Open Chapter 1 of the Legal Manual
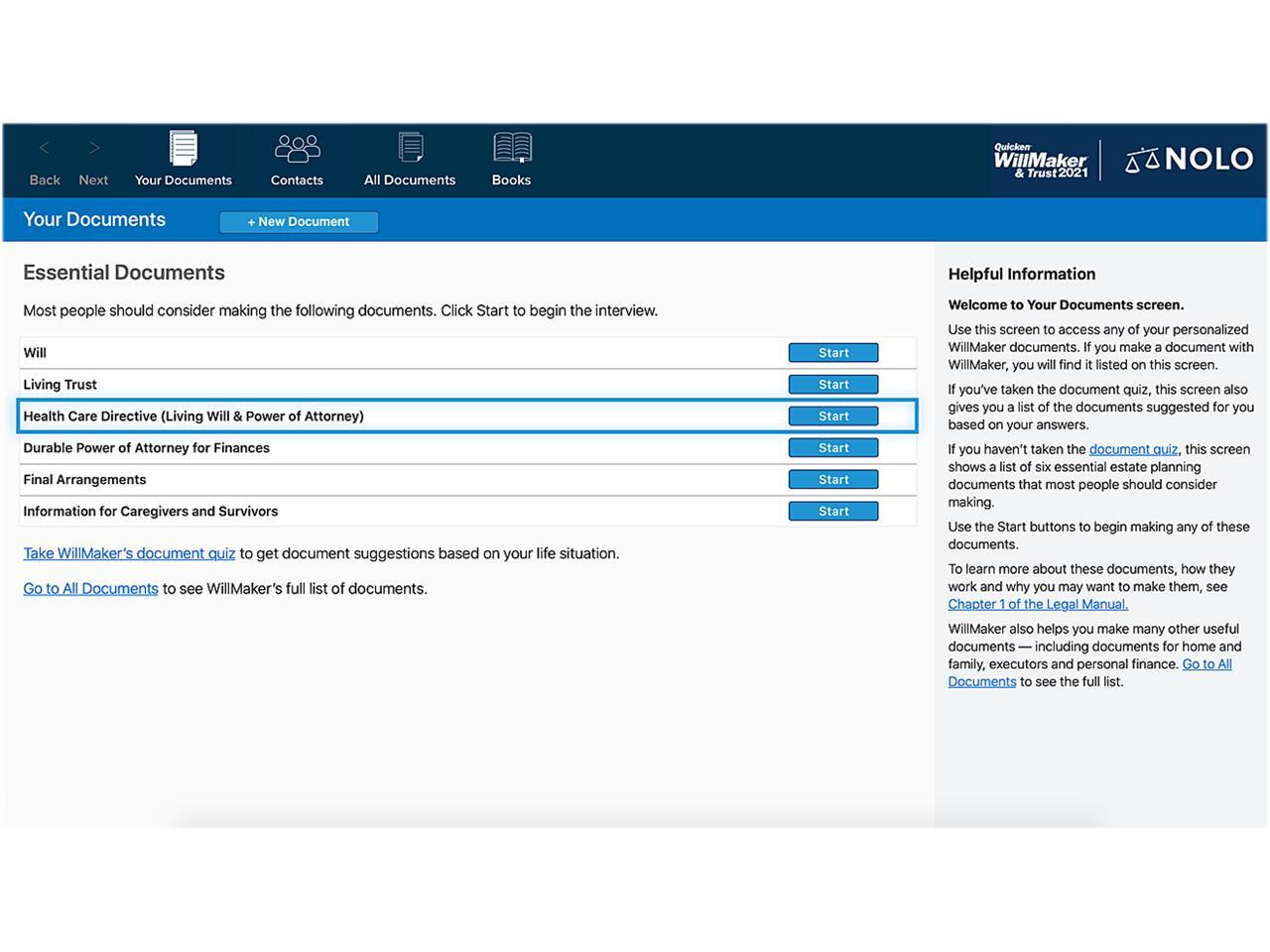 (x=1038, y=604)
